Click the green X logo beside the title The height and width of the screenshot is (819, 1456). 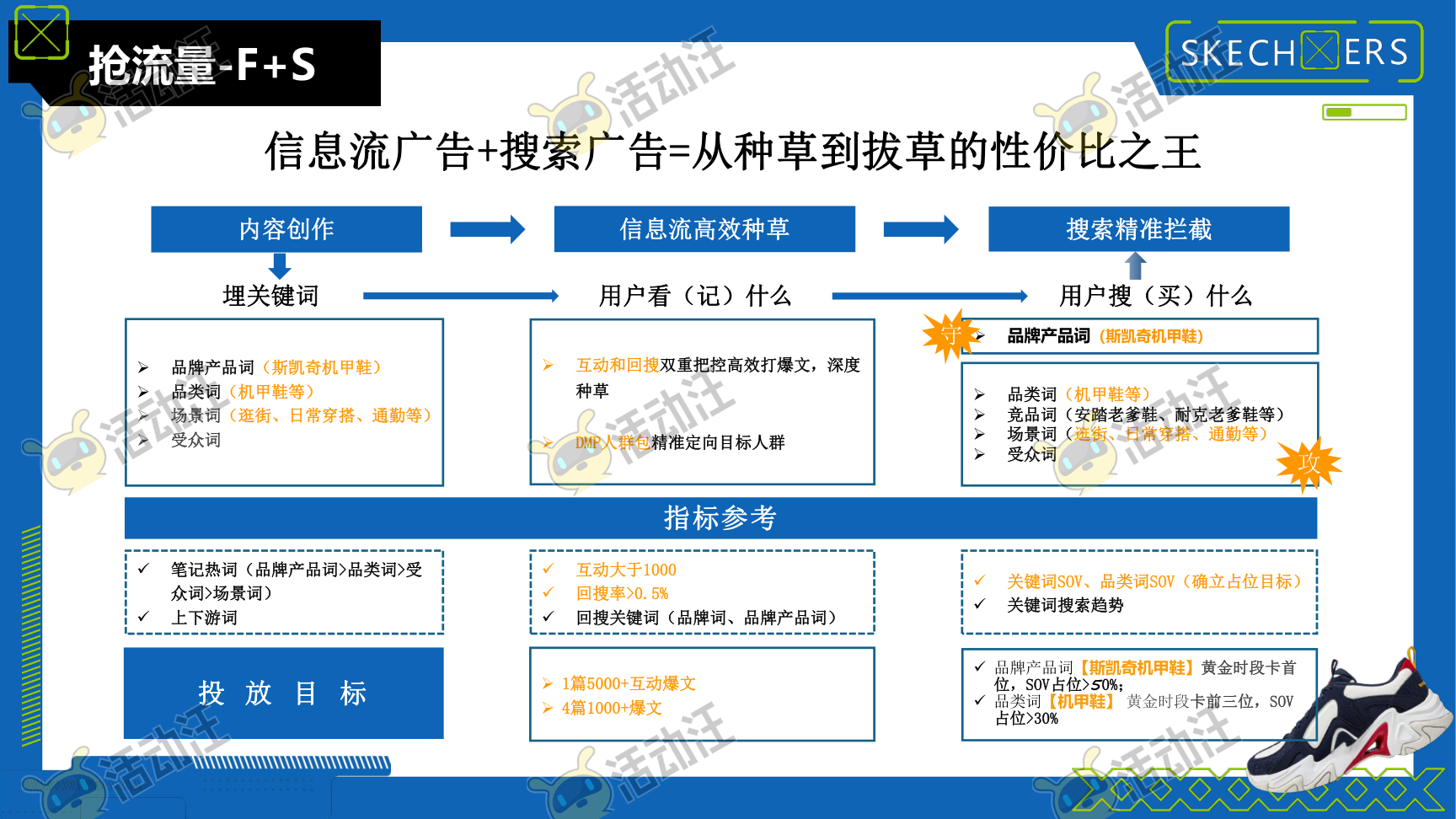pos(41,33)
